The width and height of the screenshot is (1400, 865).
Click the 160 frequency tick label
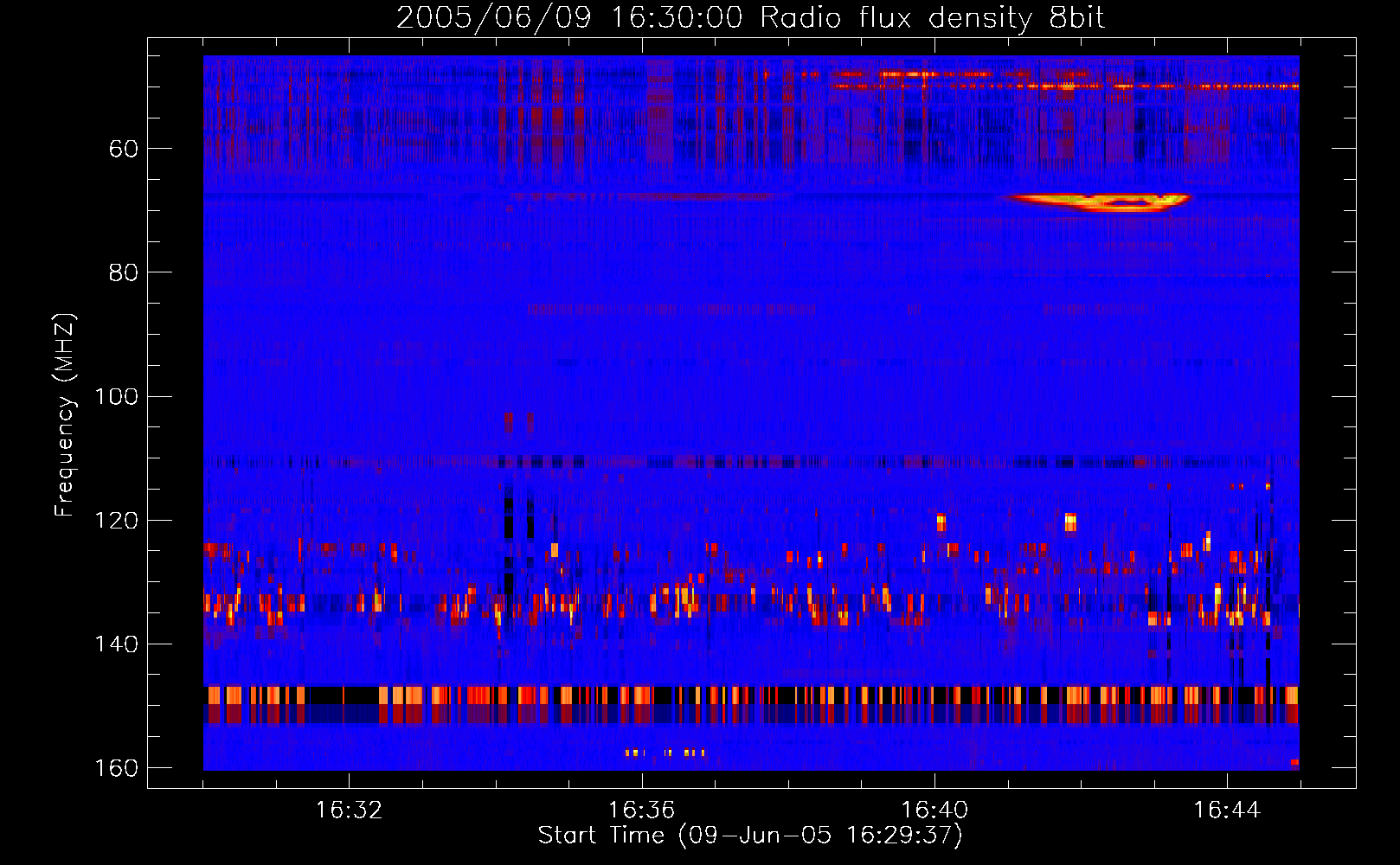pos(117,768)
